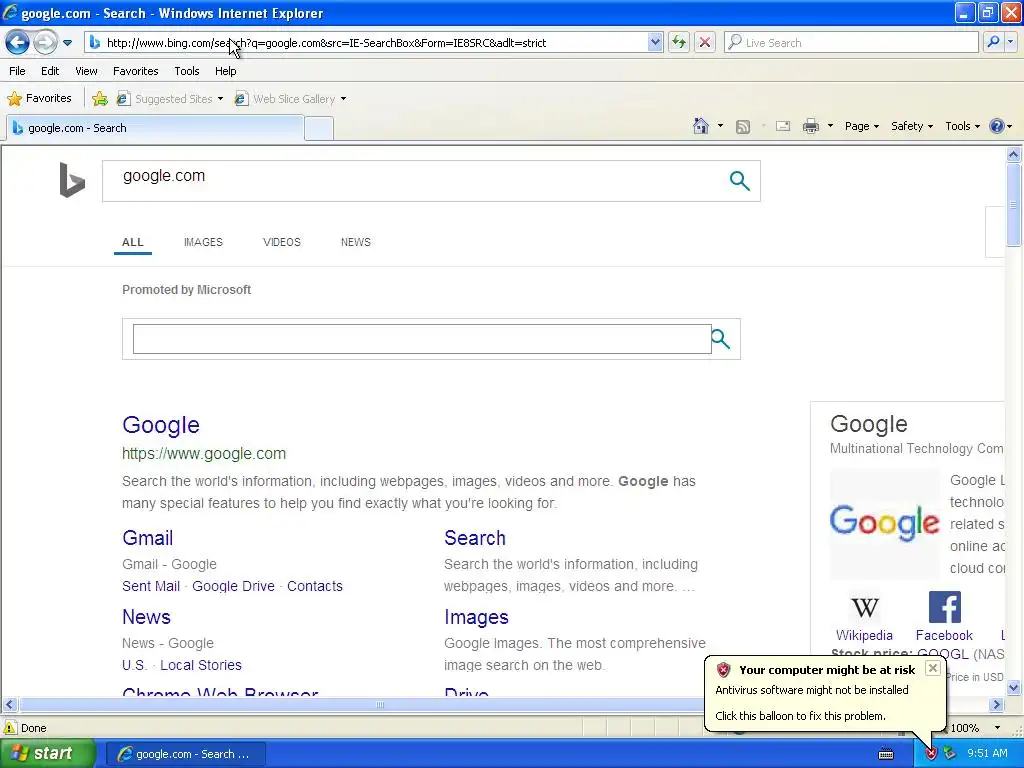Stop loading with the red X icon
This screenshot has height=768, width=1024.
[705, 42]
